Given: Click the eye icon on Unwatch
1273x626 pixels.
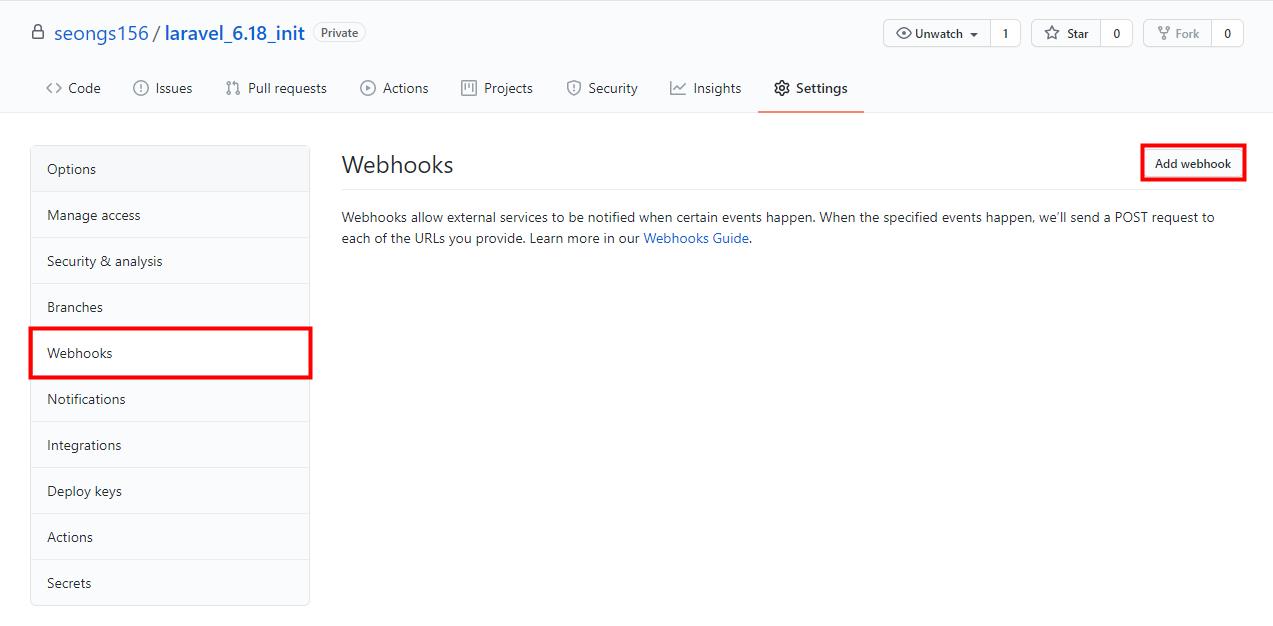Looking at the screenshot, I should (904, 33).
